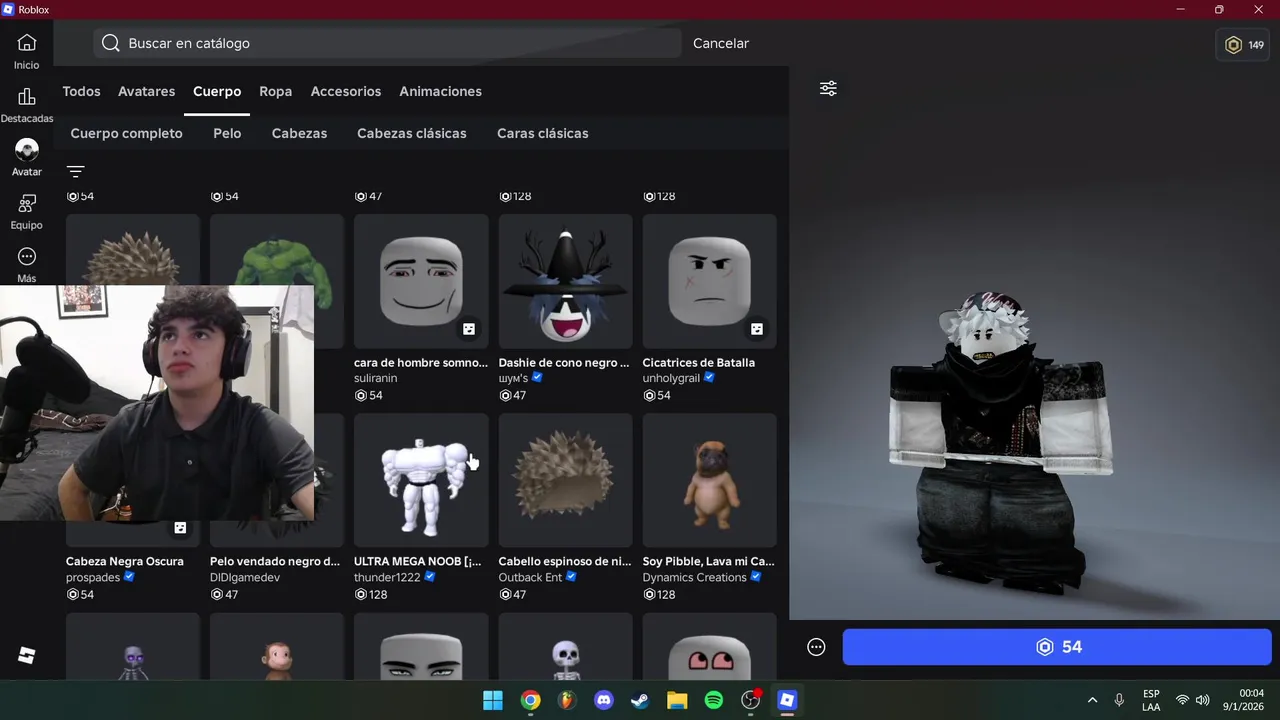This screenshot has width=1280, height=720.
Task: Open Spotify from taskbar
Action: pyautogui.click(x=714, y=700)
